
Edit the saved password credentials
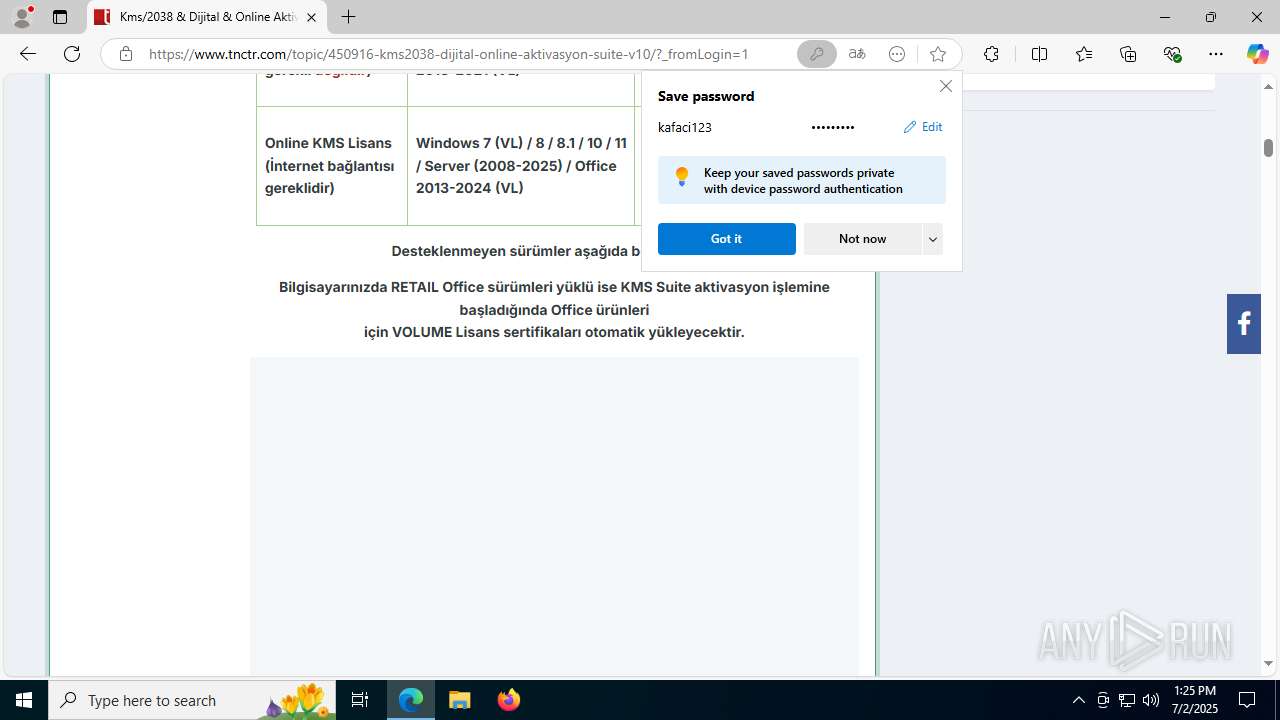click(x=923, y=127)
